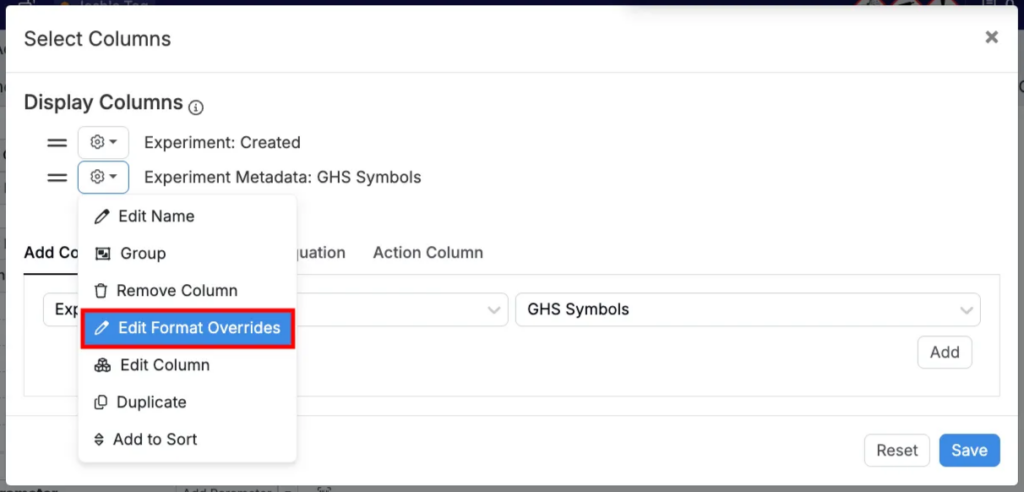The height and width of the screenshot is (492, 1024).
Task: Select Edit Column from dropdown menu
Action: 164,365
